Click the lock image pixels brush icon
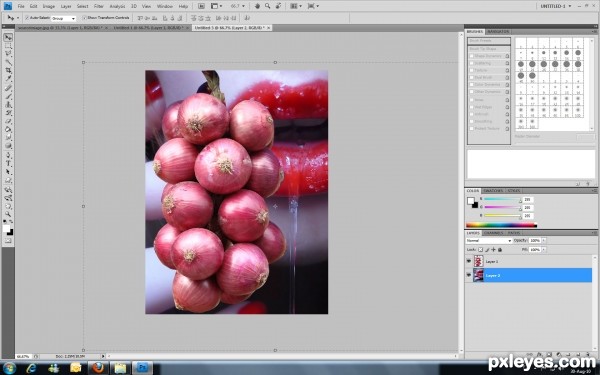 487,249
